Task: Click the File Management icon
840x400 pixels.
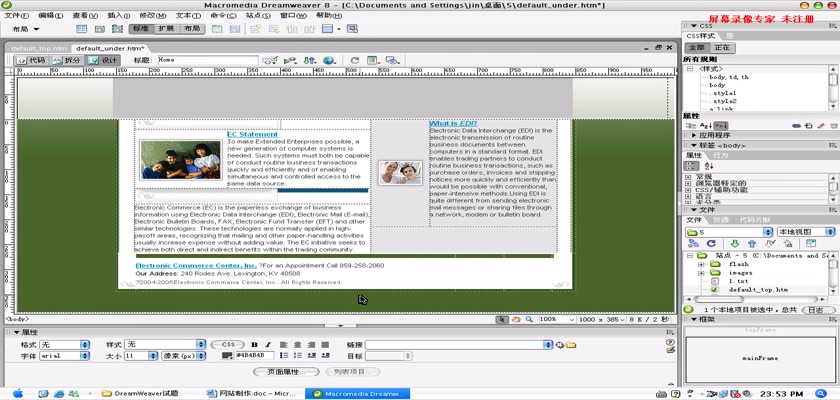Action: (x=310, y=61)
